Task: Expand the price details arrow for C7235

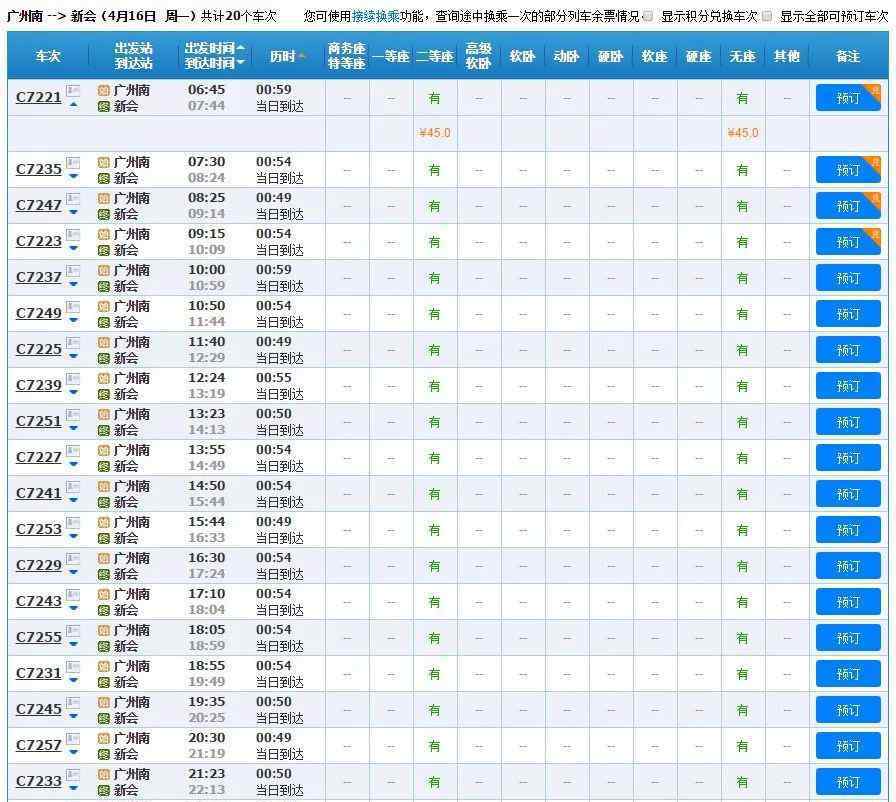Action: pos(73,177)
